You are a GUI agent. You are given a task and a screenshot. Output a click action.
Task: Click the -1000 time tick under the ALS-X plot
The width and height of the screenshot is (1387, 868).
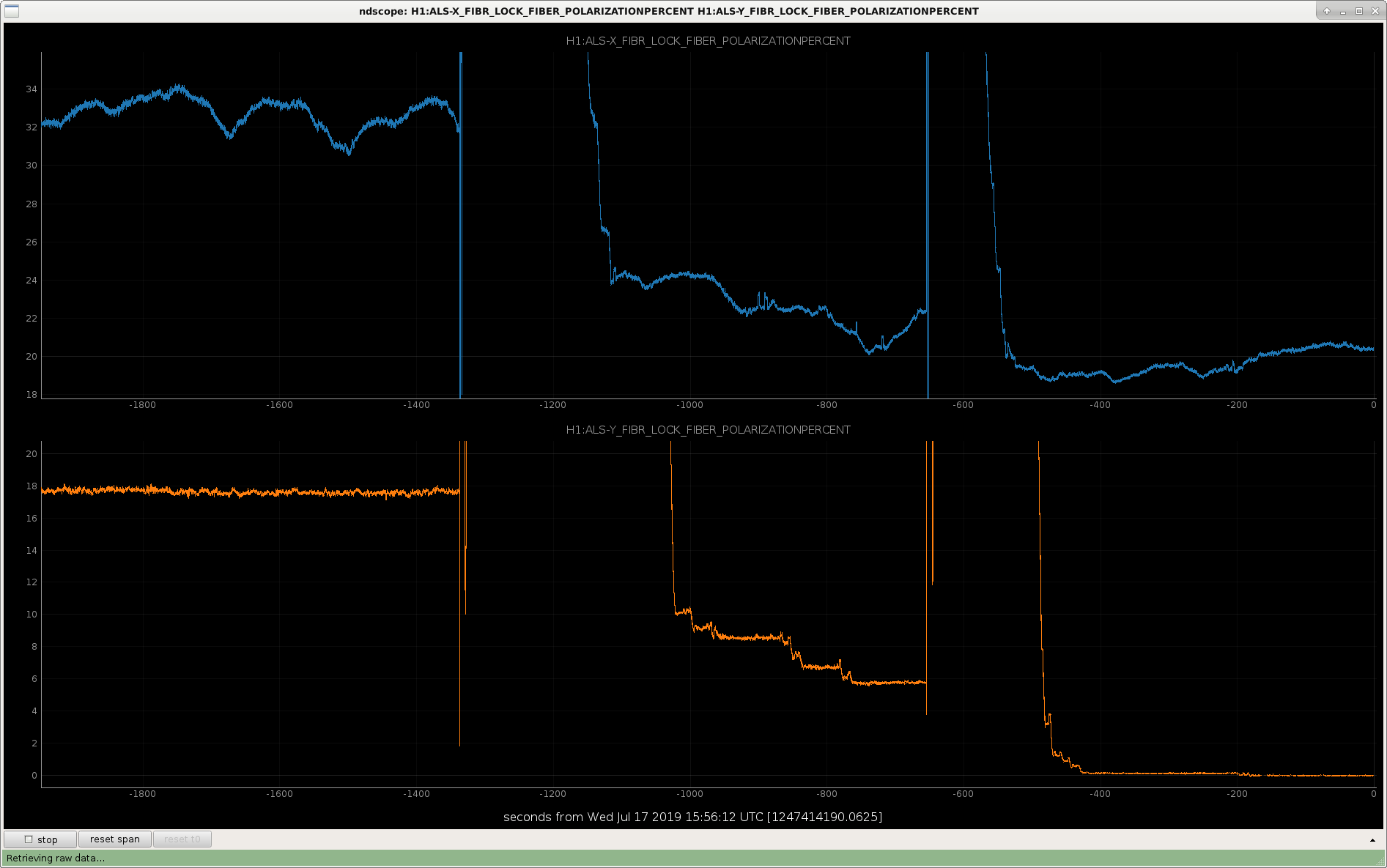tap(689, 405)
